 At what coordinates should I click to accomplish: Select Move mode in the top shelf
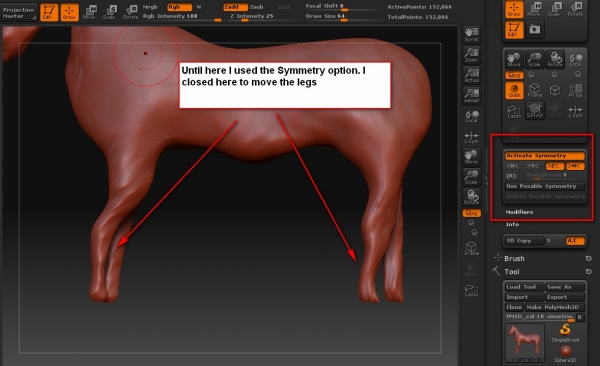pos(90,12)
